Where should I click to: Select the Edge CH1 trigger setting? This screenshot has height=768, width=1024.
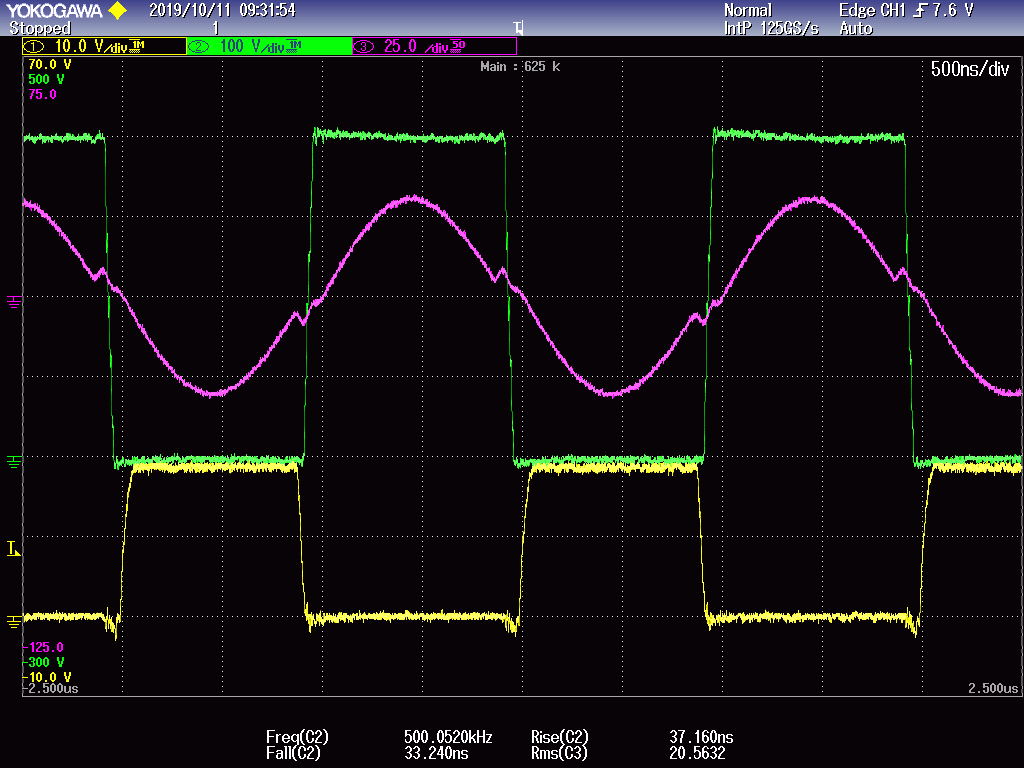[872, 11]
